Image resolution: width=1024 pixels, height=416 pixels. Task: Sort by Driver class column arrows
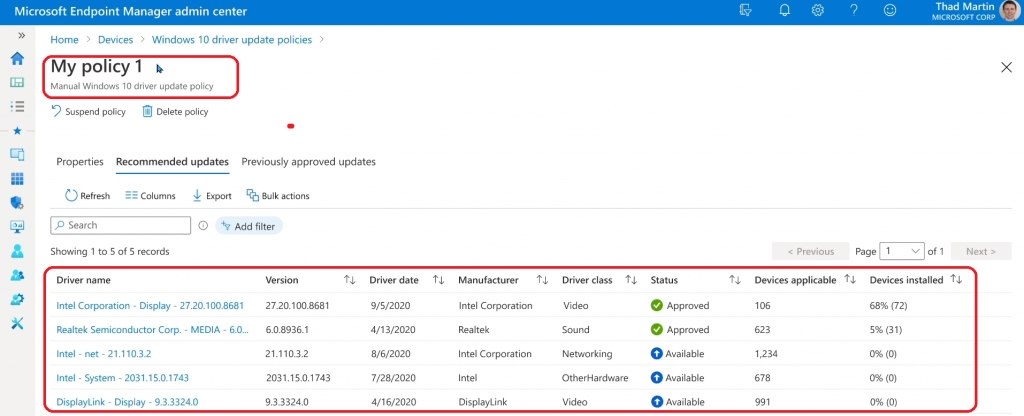[631, 280]
